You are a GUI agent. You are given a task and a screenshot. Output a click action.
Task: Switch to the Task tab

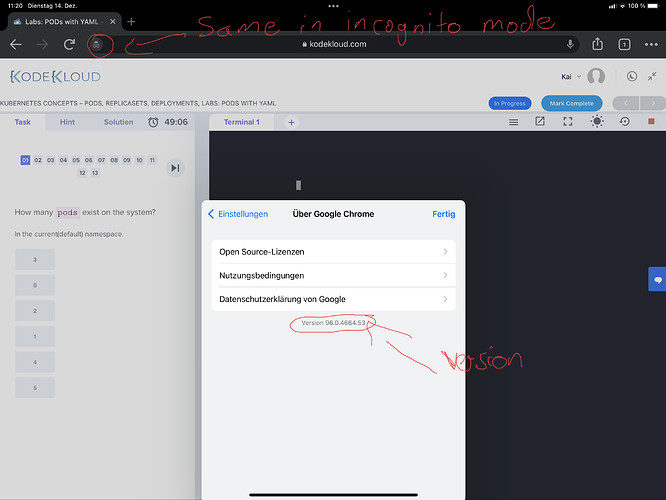23,122
